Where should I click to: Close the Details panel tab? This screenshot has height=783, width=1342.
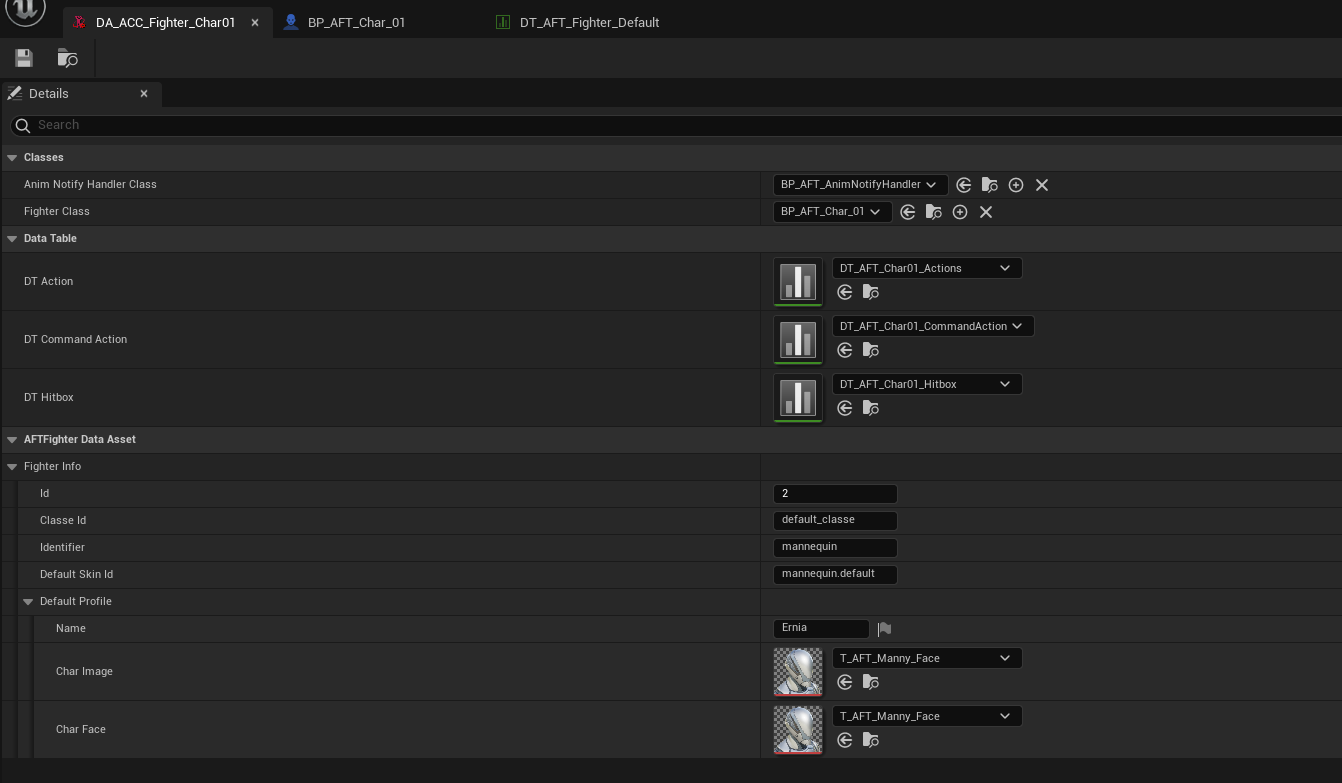pos(144,93)
